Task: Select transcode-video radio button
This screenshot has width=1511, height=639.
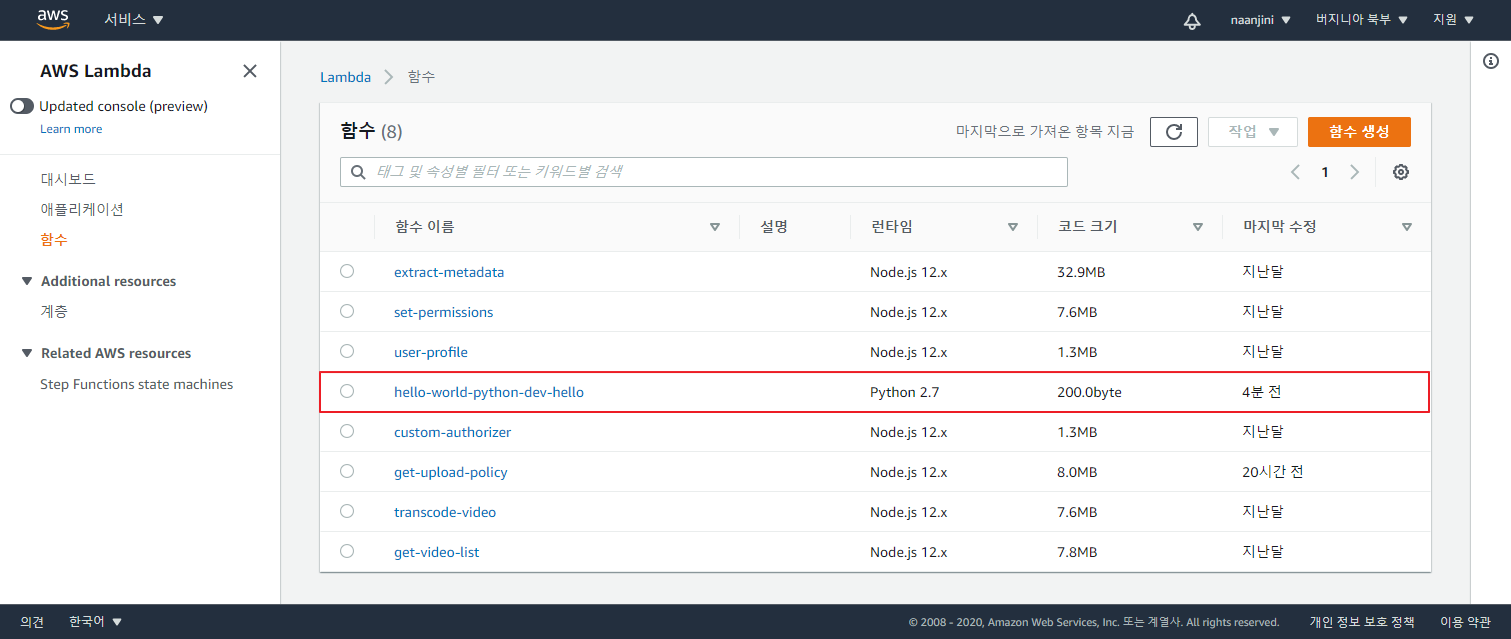Action: (x=347, y=511)
